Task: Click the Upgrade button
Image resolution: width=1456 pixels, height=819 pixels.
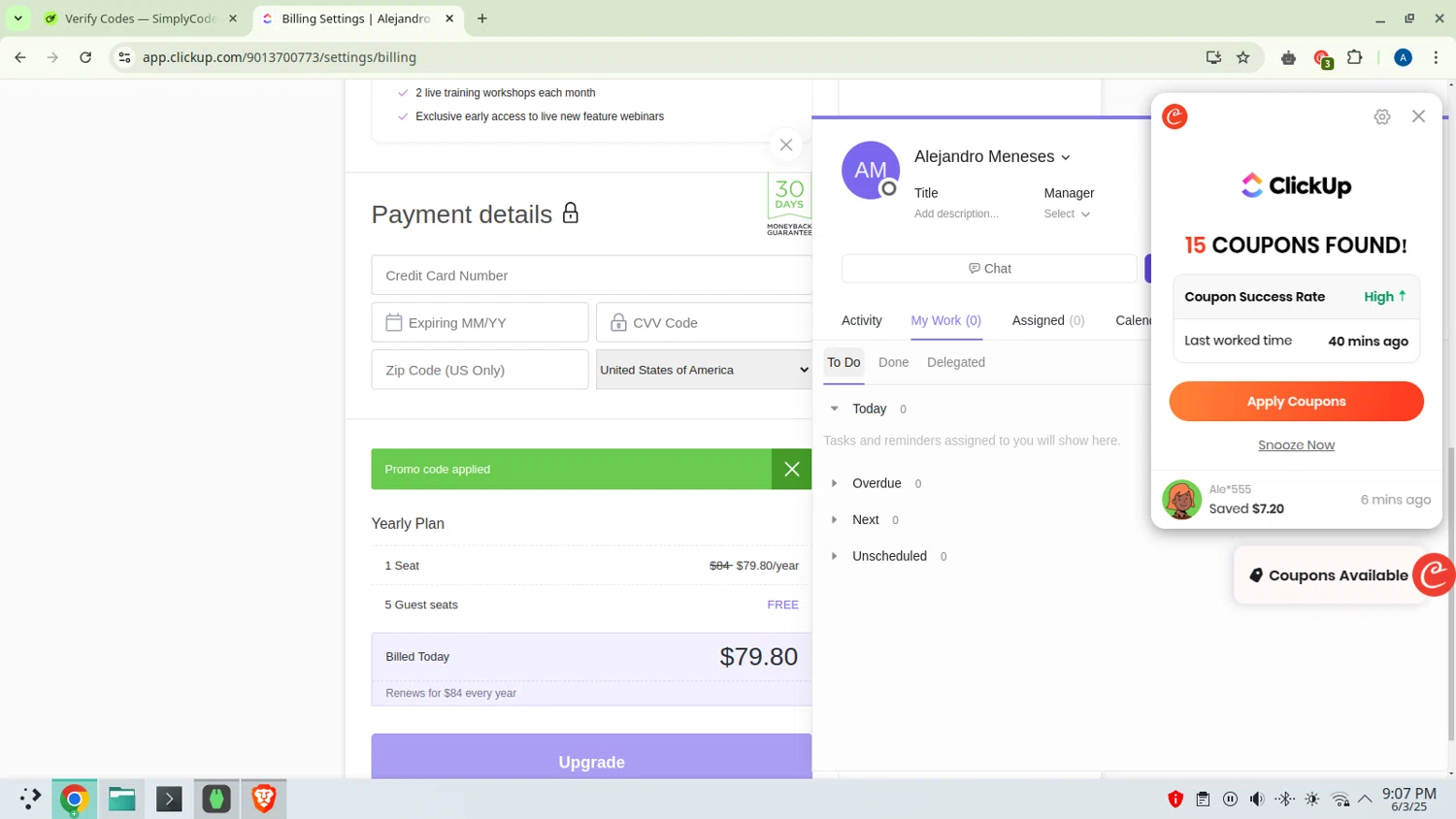Action: 591,757
